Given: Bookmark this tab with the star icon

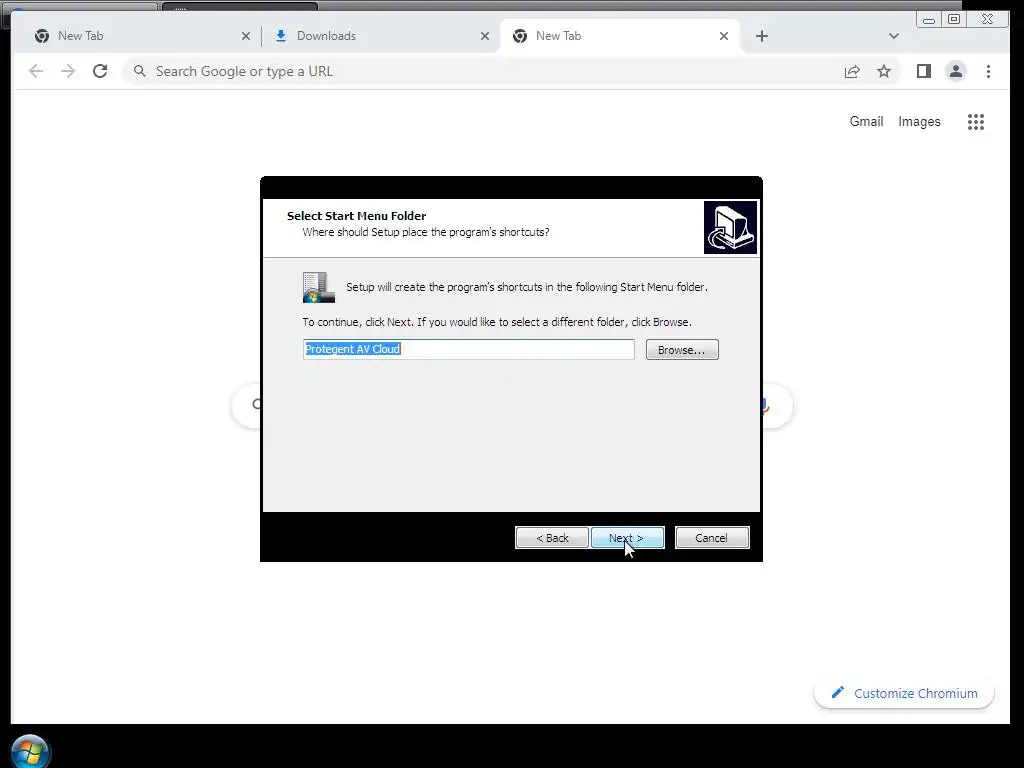Looking at the screenshot, I should pyautogui.click(x=884, y=71).
